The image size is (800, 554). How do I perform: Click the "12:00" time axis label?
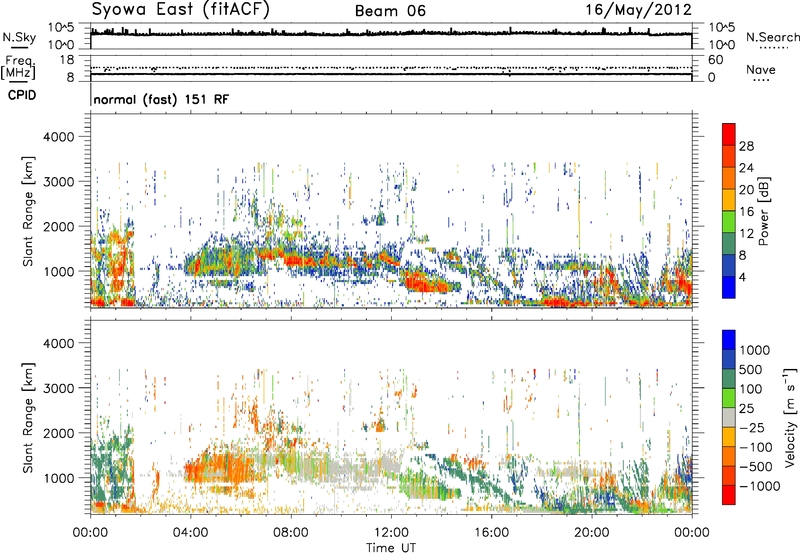click(x=391, y=533)
